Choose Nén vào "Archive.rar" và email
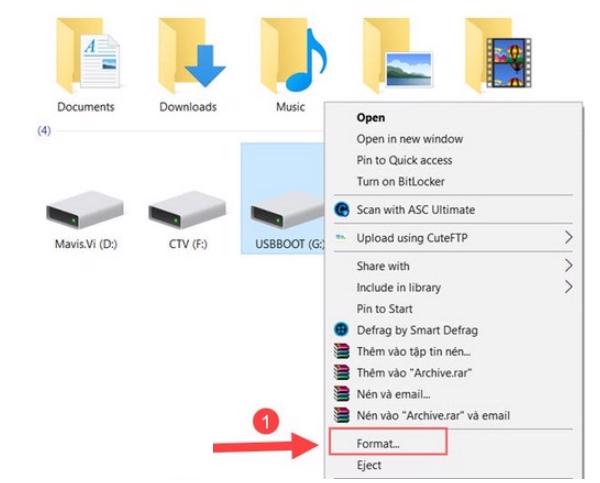Viewport: 600px width, 483px height. (x=434, y=415)
